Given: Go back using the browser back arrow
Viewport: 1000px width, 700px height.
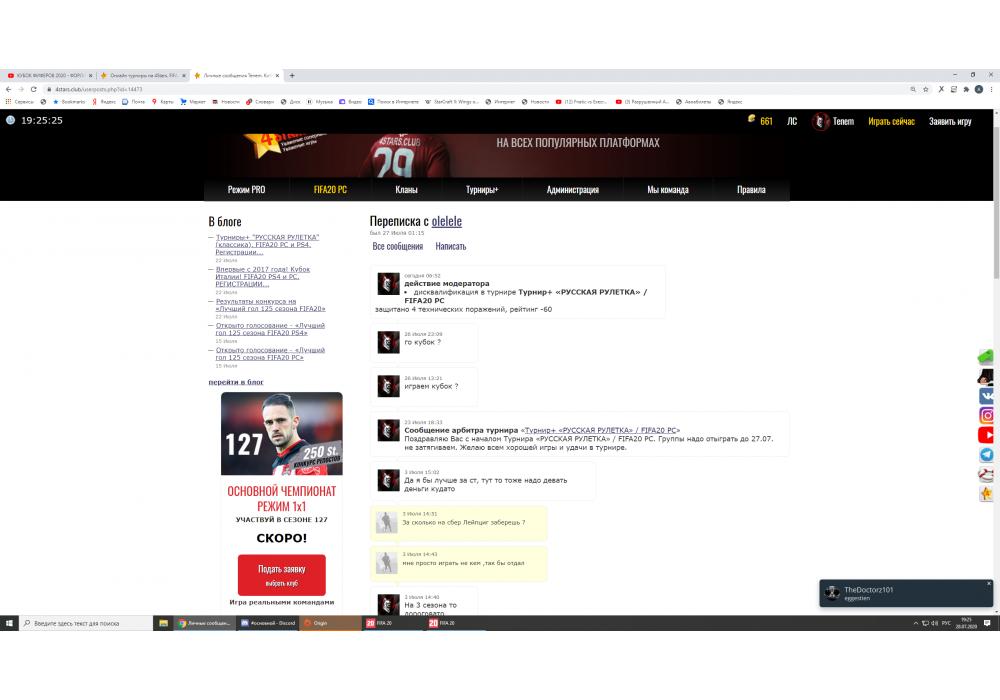Looking at the screenshot, I should click(8, 89).
